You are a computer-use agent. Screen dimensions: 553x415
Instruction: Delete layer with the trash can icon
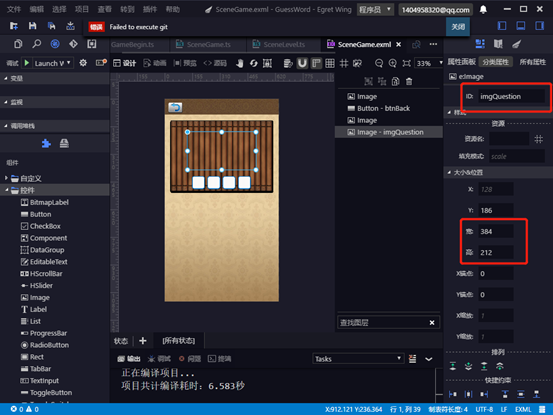[x=409, y=81]
